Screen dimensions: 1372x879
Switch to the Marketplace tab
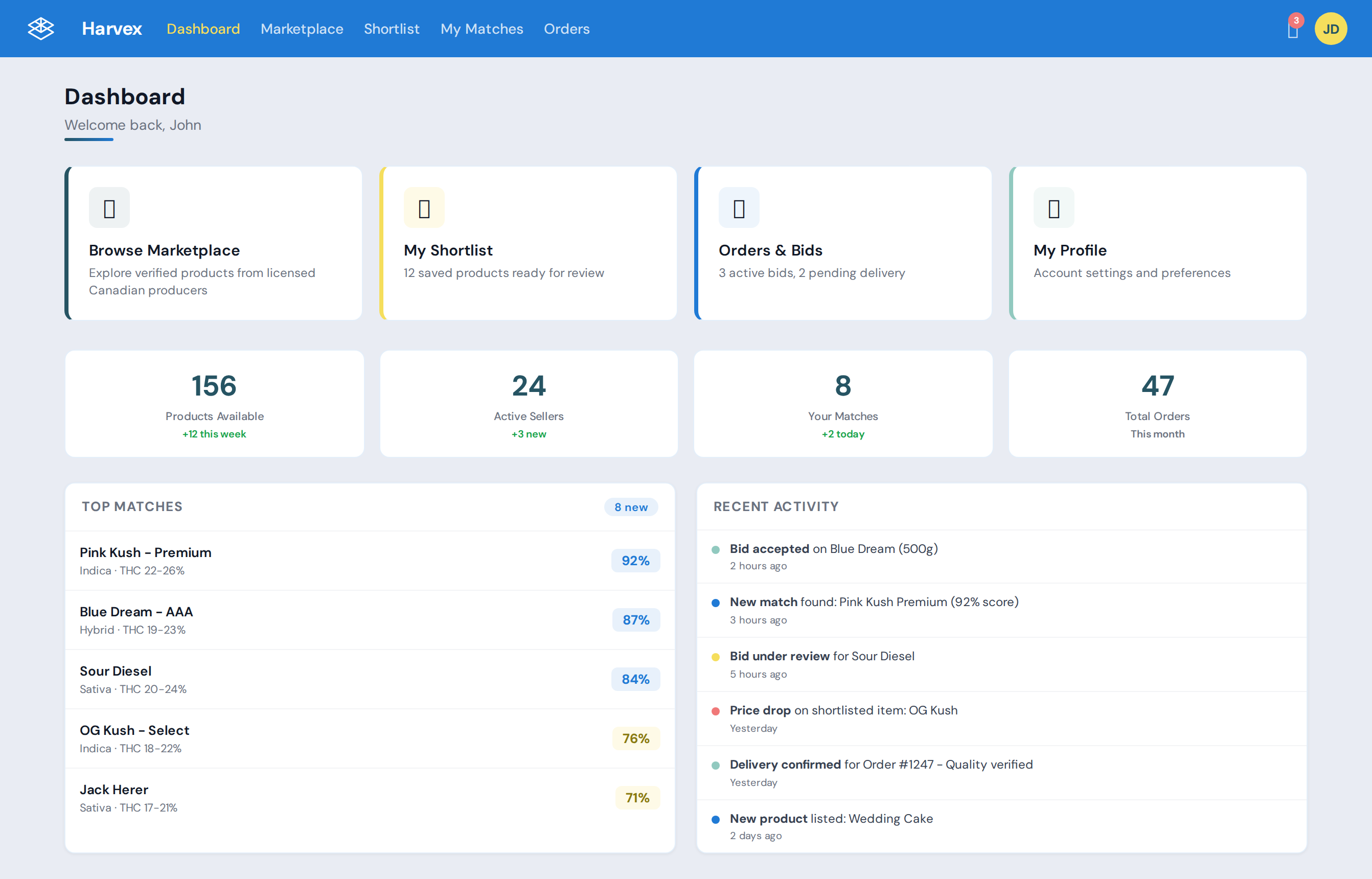[302, 29]
